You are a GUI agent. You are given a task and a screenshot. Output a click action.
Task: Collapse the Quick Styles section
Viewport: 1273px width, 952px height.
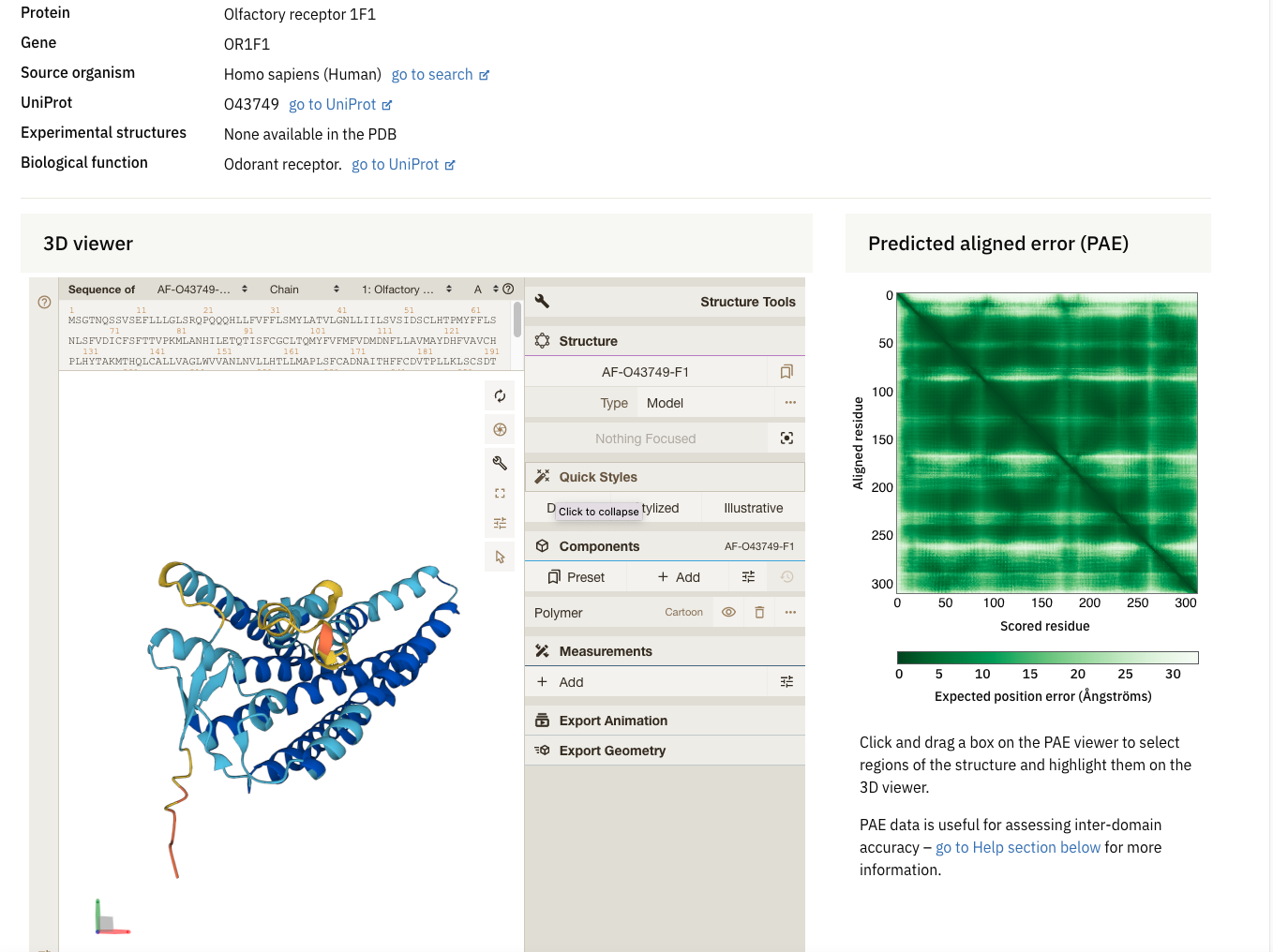598,477
